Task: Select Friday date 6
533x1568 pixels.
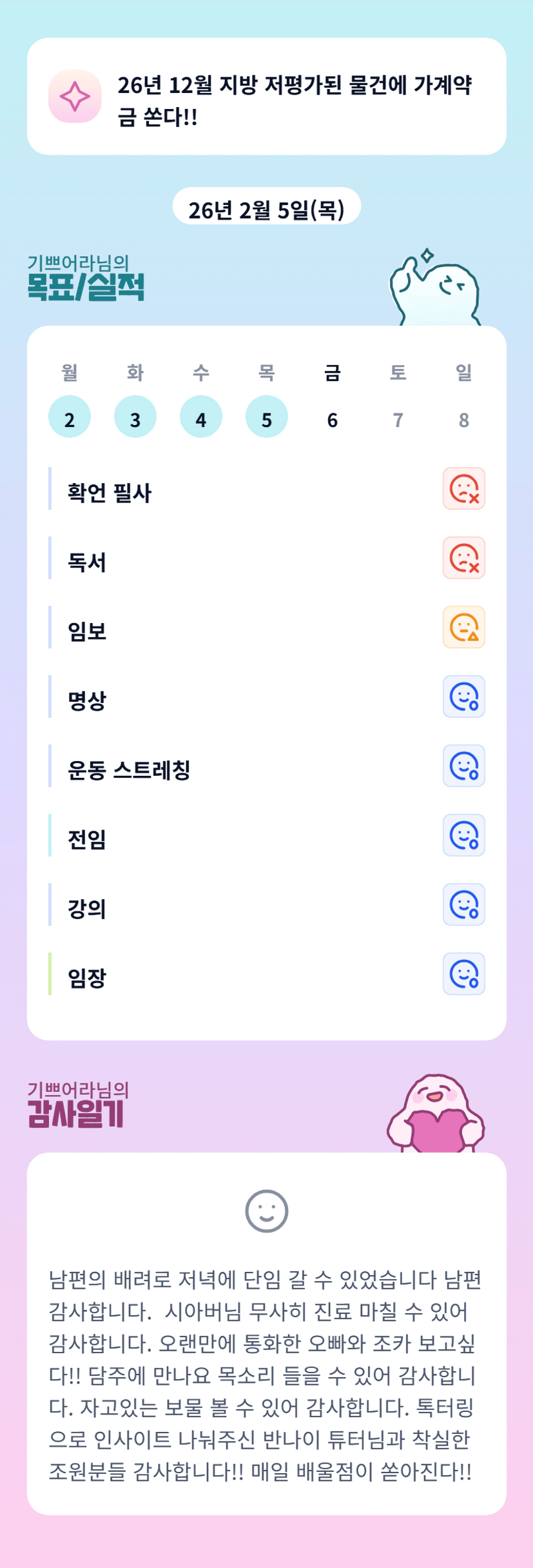Action: point(333,420)
